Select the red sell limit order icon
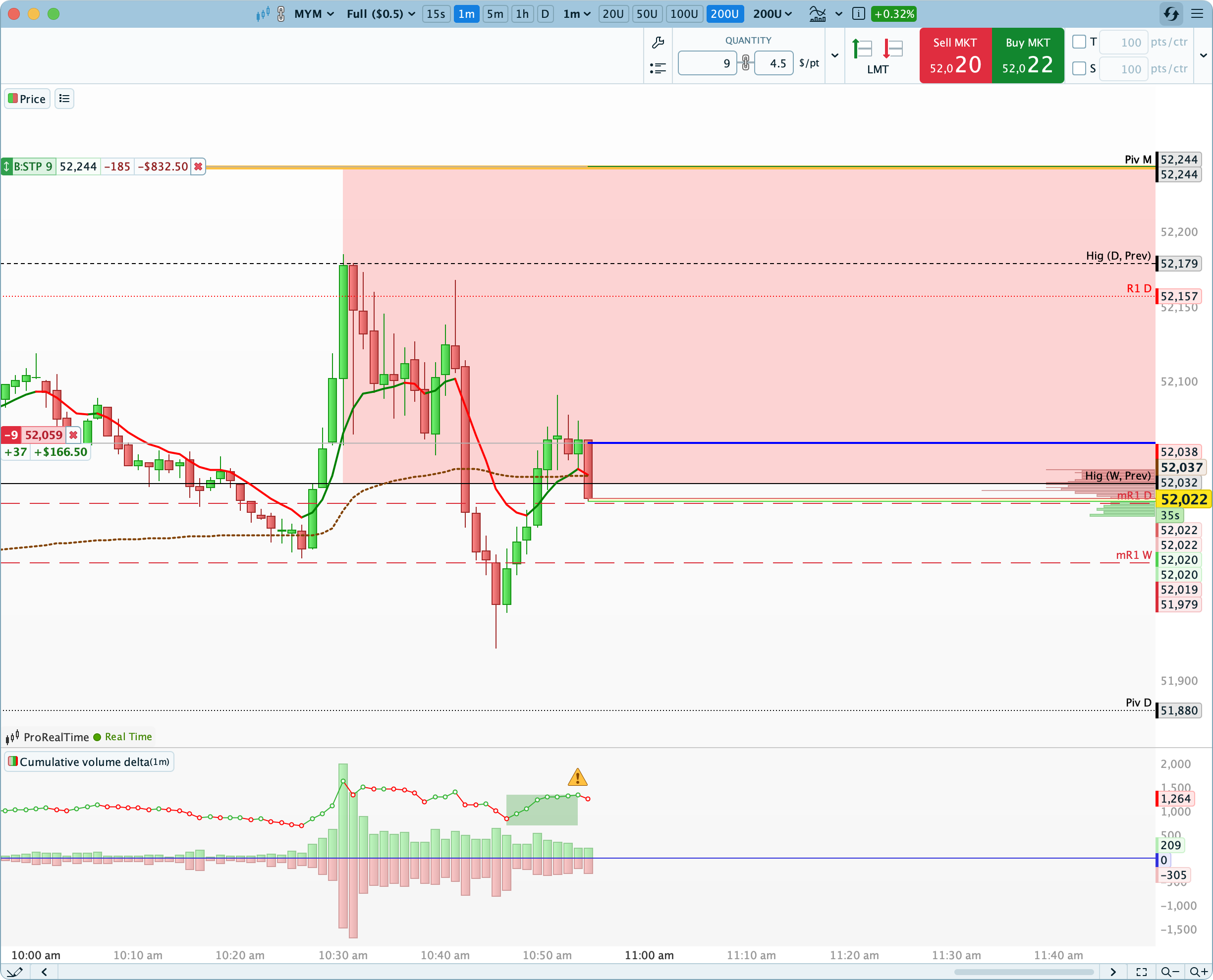The height and width of the screenshot is (980, 1213). [893, 49]
